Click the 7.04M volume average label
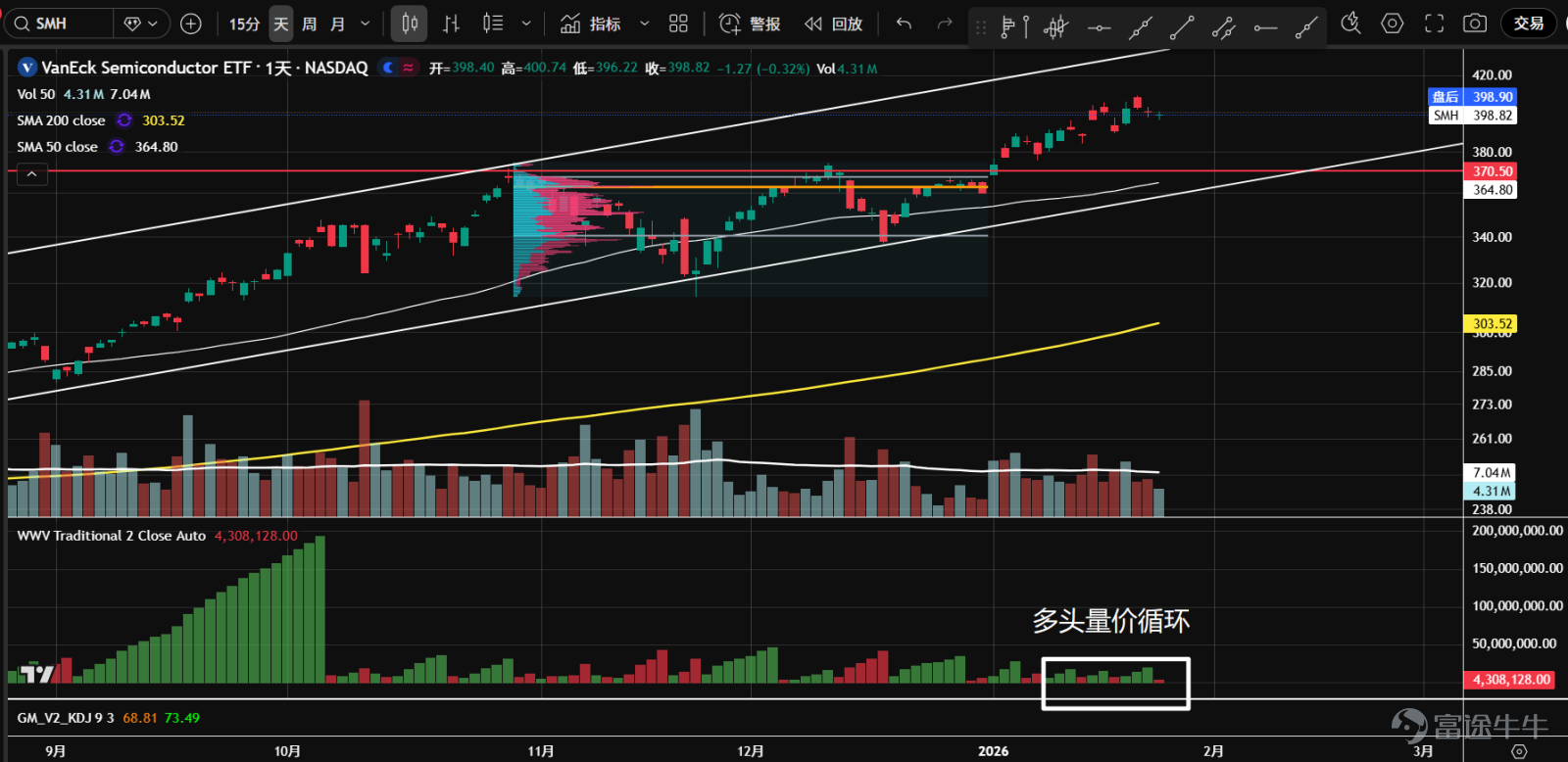The height and width of the screenshot is (762, 1568). click(1491, 473)
